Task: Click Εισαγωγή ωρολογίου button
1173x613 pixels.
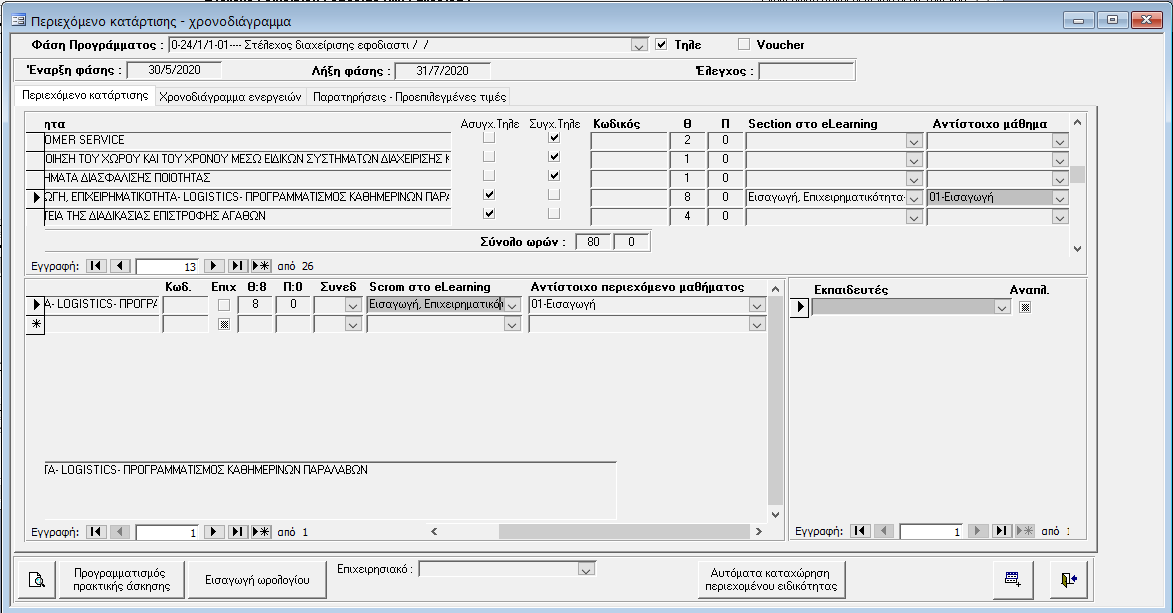Action: [258, 579]
